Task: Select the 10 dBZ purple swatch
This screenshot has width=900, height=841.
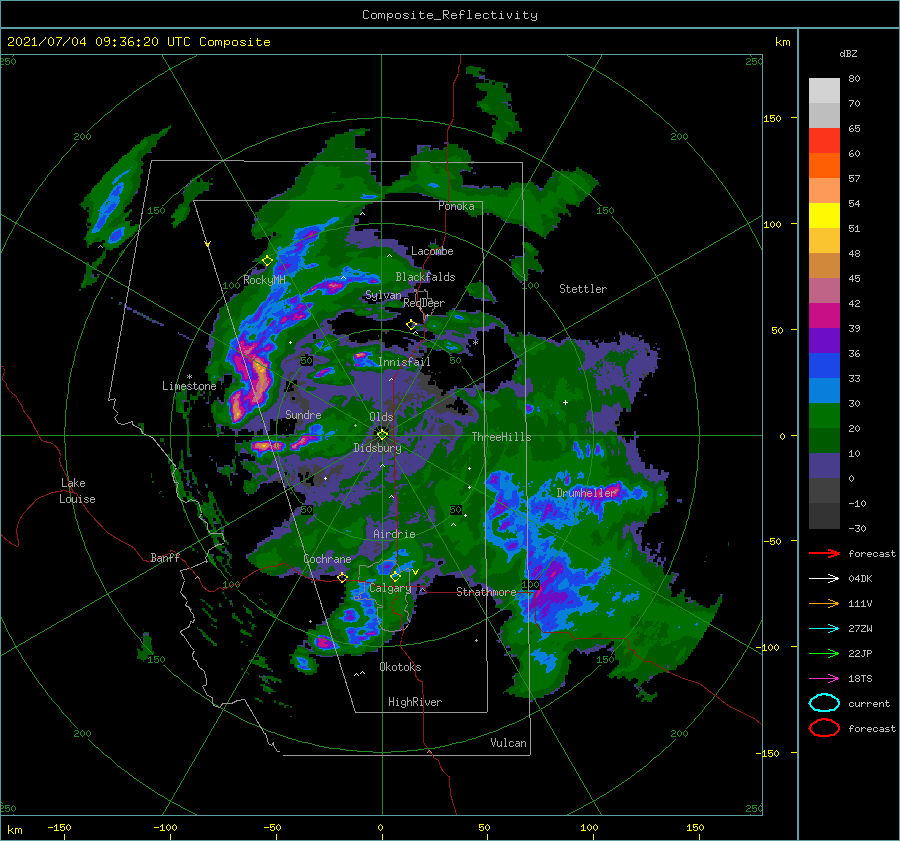Action: tap(824, 465)
